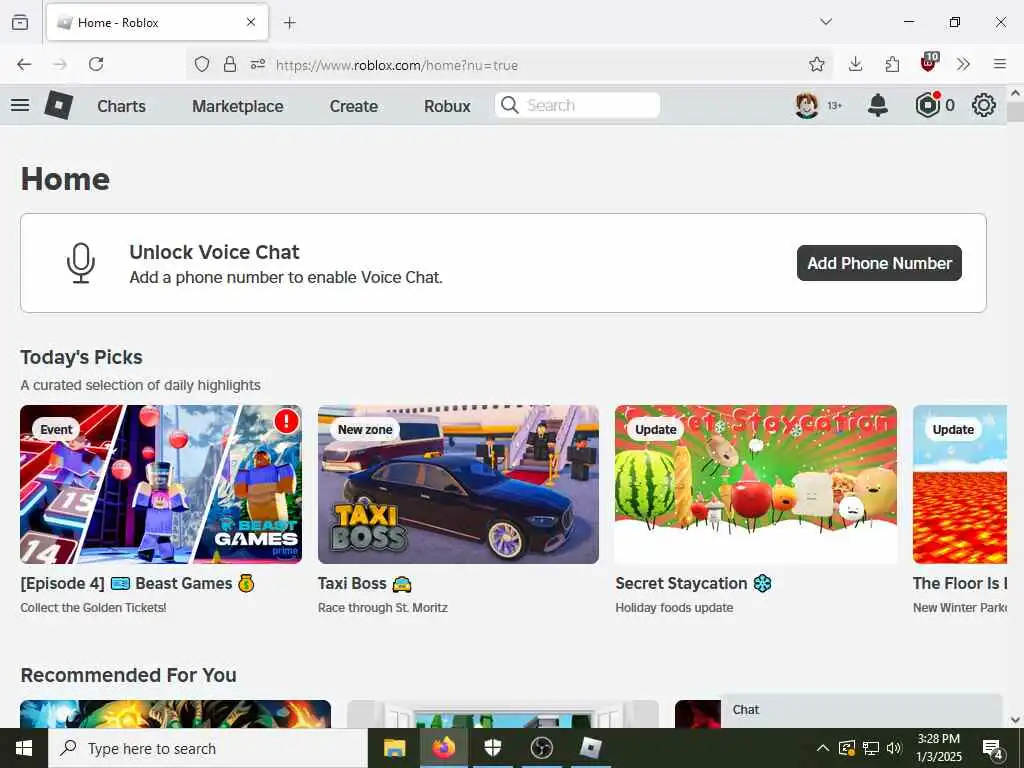Open File Explorer from the taskbar

(x=394, y=748)
